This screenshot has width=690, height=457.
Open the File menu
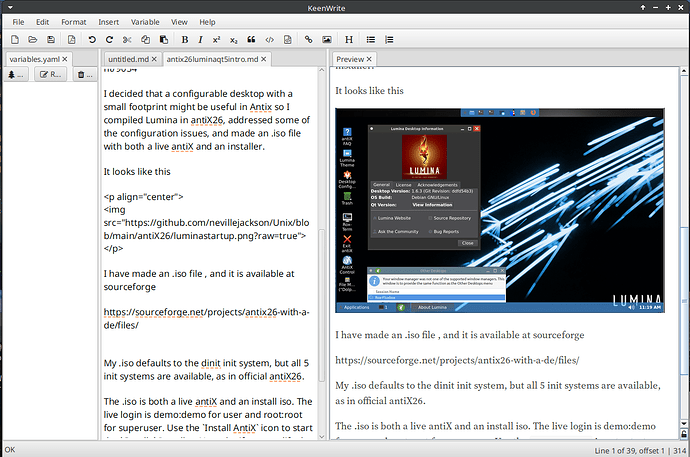pyautogui.click(x=18, y=22)
